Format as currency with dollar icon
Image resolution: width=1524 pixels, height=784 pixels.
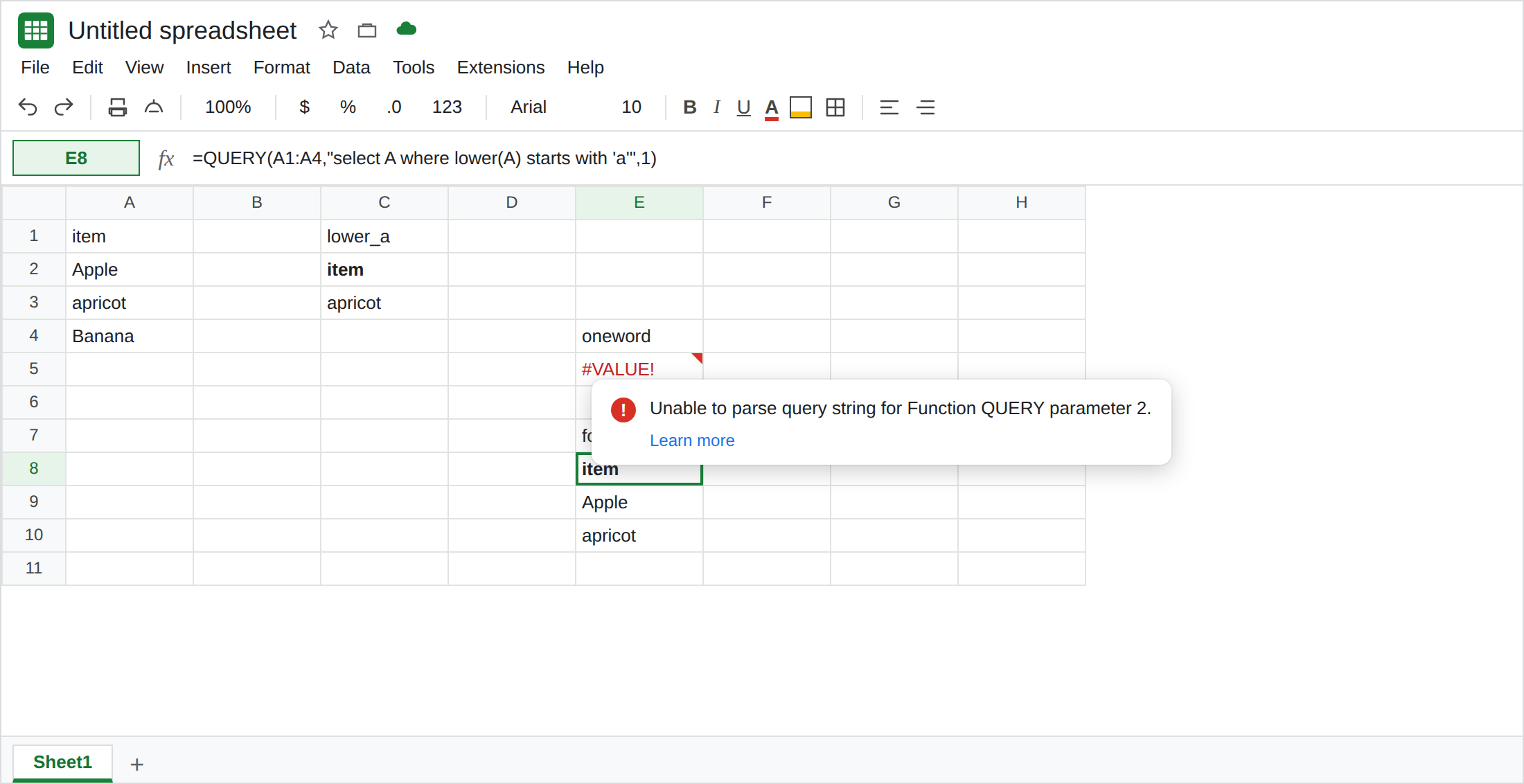(x=304, y=107)
